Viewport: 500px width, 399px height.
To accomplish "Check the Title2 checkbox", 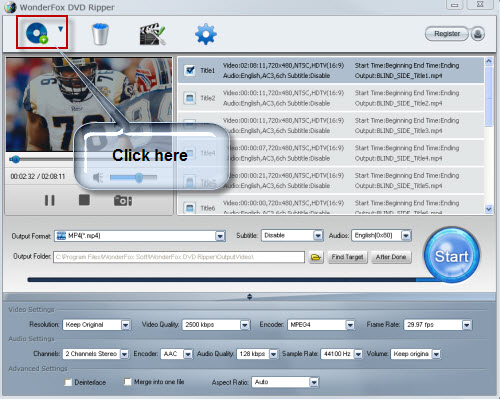I will click(x=190, y=98).
